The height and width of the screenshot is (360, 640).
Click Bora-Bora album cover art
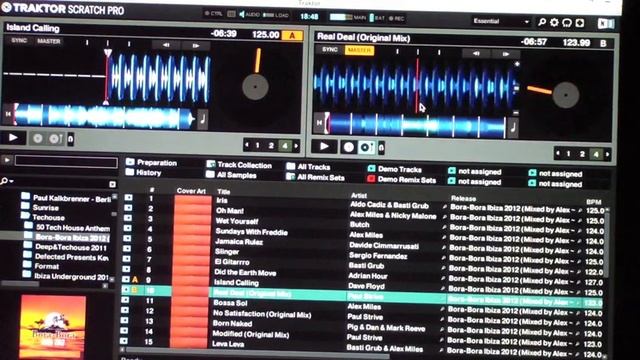pyautogui.click(x=53, y=327)
